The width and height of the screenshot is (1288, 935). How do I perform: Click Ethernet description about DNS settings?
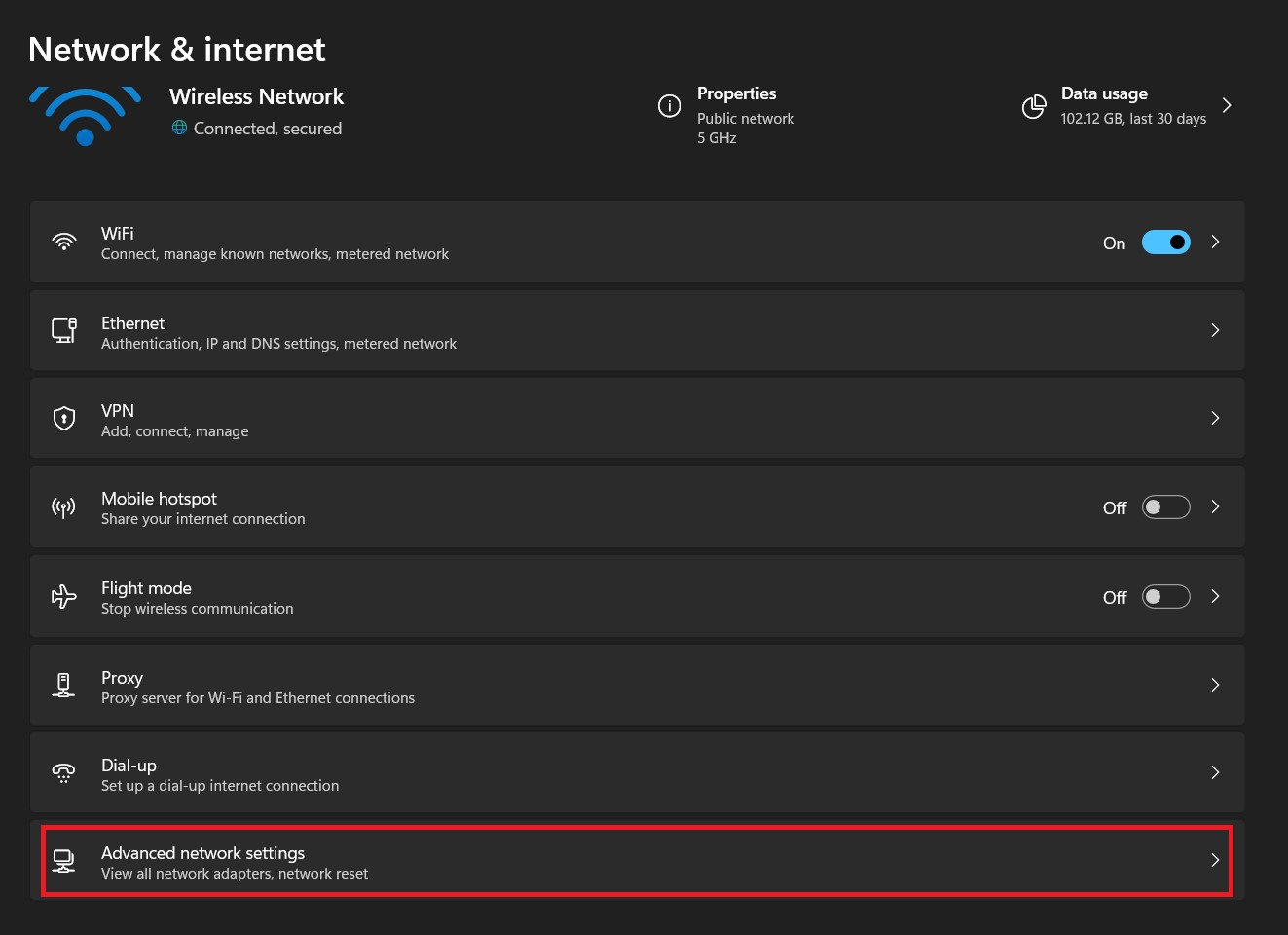coord(279,344)
